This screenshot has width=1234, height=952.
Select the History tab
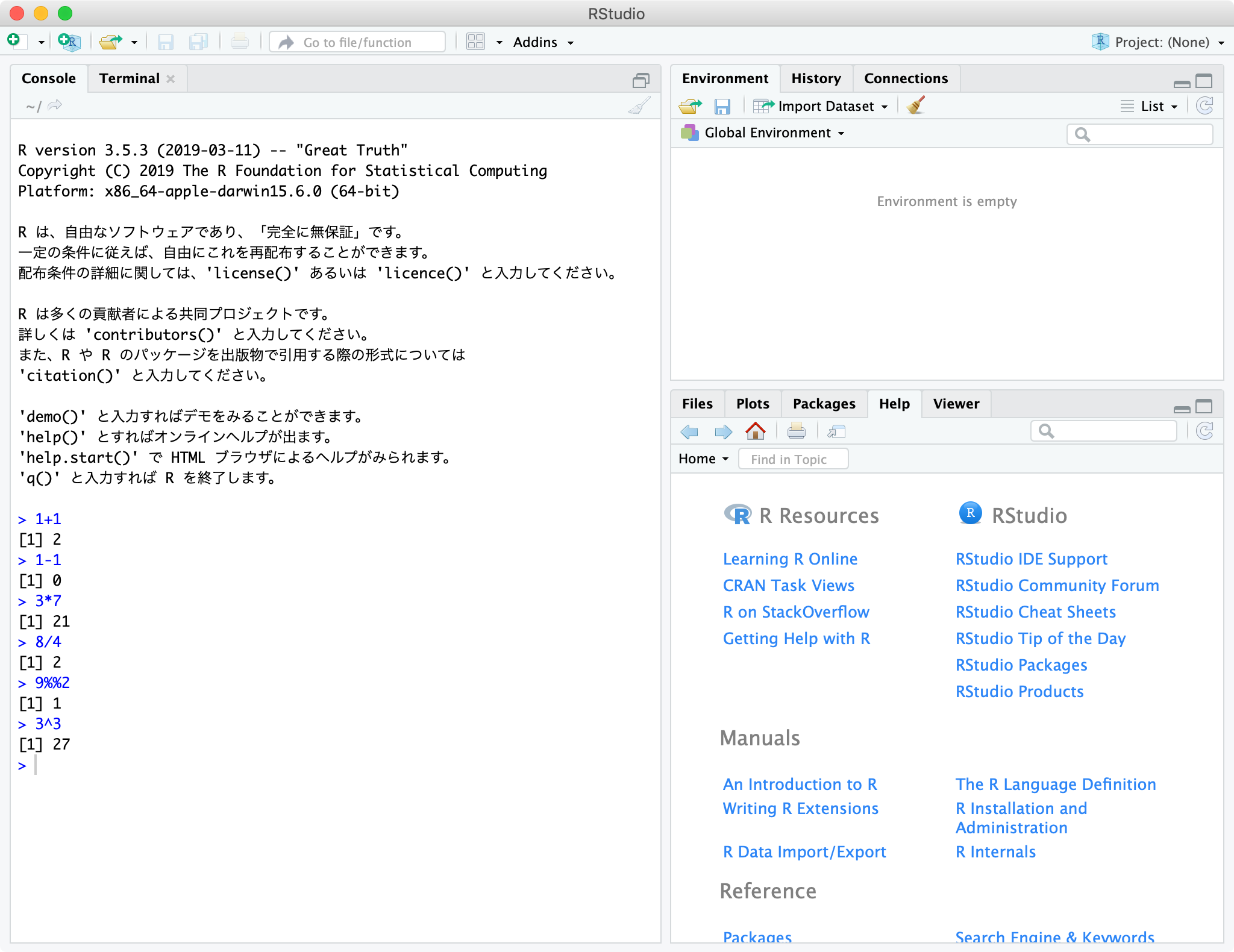pos(816,78)
